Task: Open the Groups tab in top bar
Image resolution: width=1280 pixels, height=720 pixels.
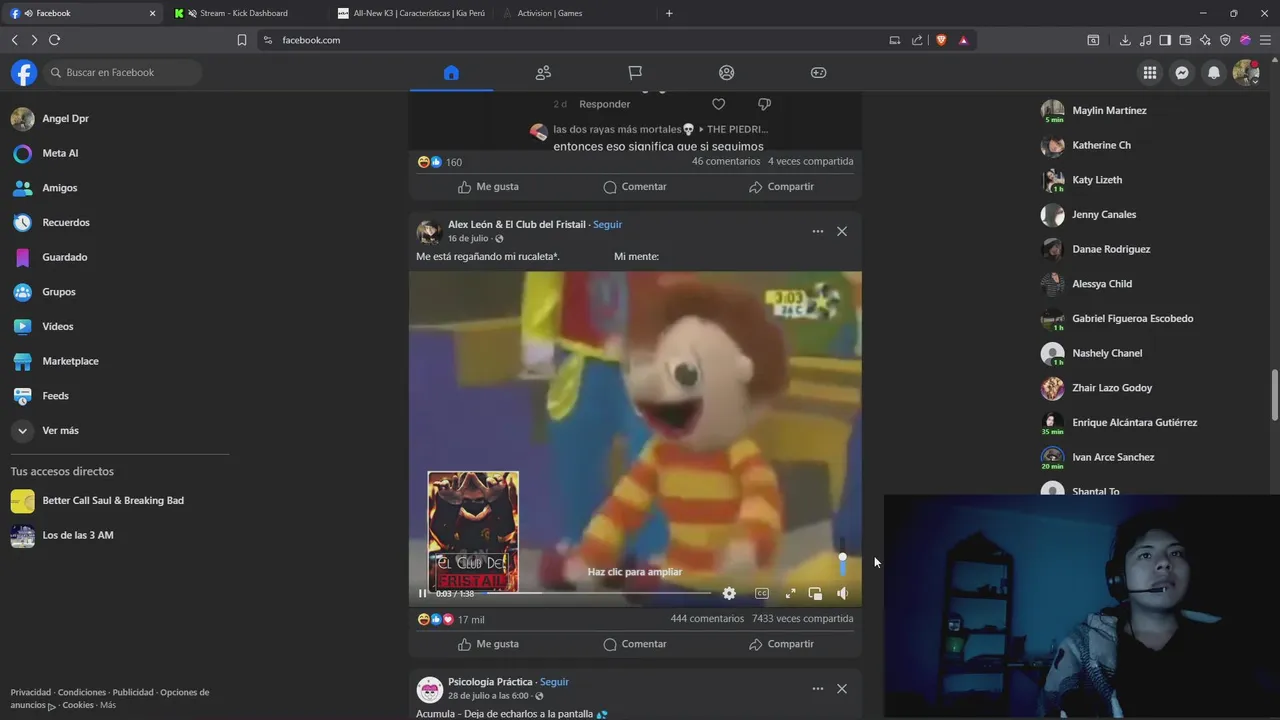Action: 727,73
